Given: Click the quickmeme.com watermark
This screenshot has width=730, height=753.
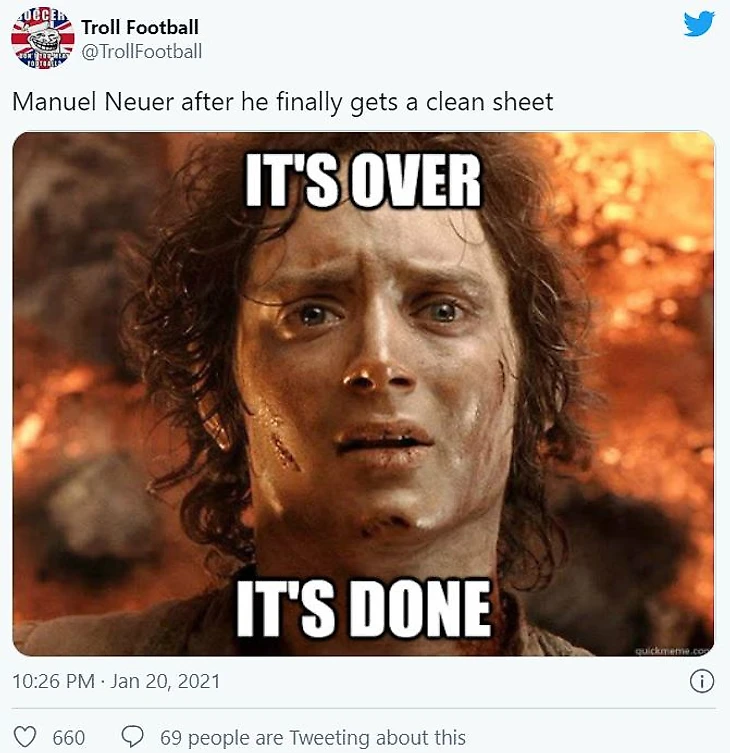Looking at the screenshot, I should click(672, 650).
